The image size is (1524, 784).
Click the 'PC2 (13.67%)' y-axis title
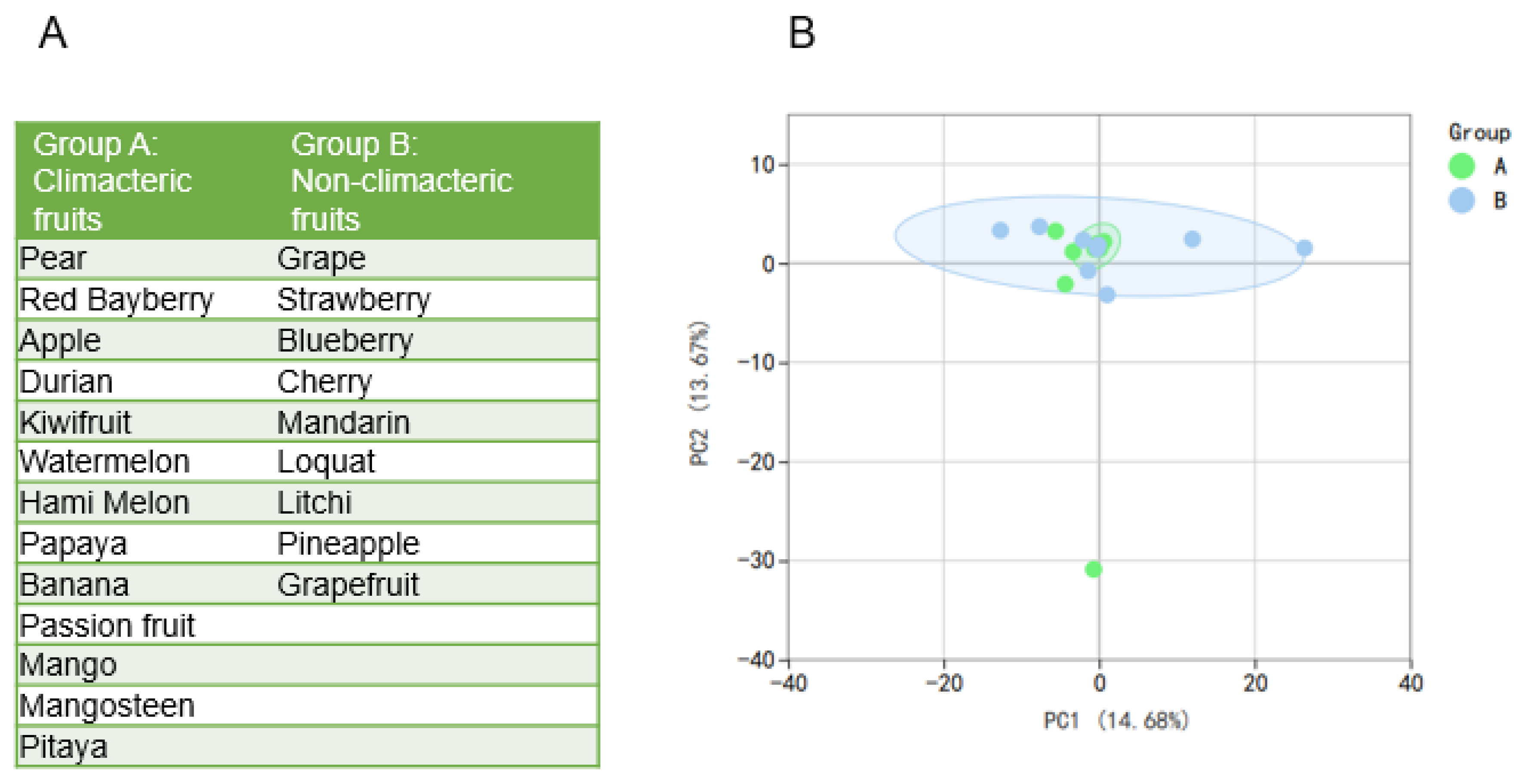coord(699,393)
